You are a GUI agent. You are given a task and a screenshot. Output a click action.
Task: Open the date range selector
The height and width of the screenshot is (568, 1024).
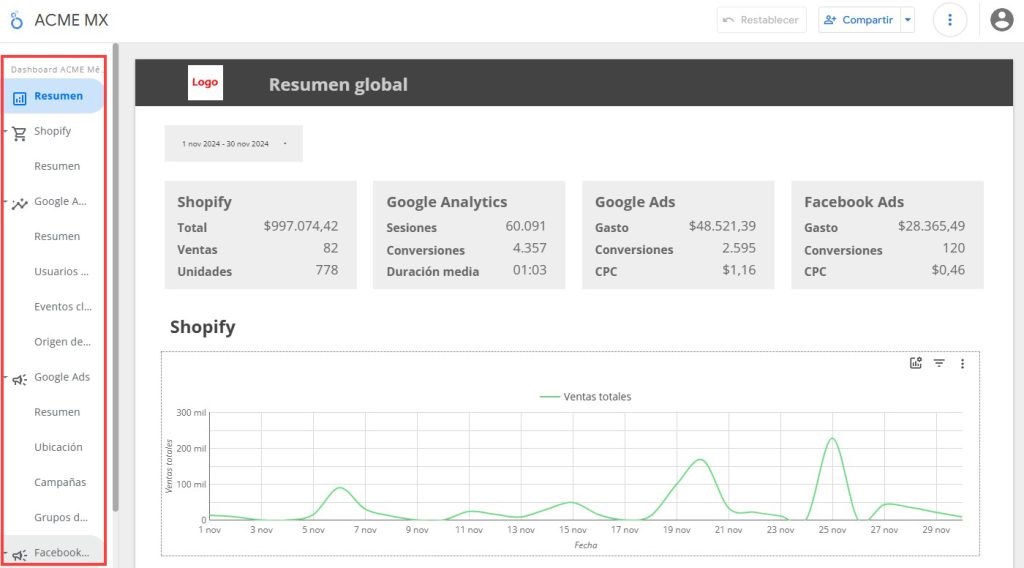tap(234, 144)
